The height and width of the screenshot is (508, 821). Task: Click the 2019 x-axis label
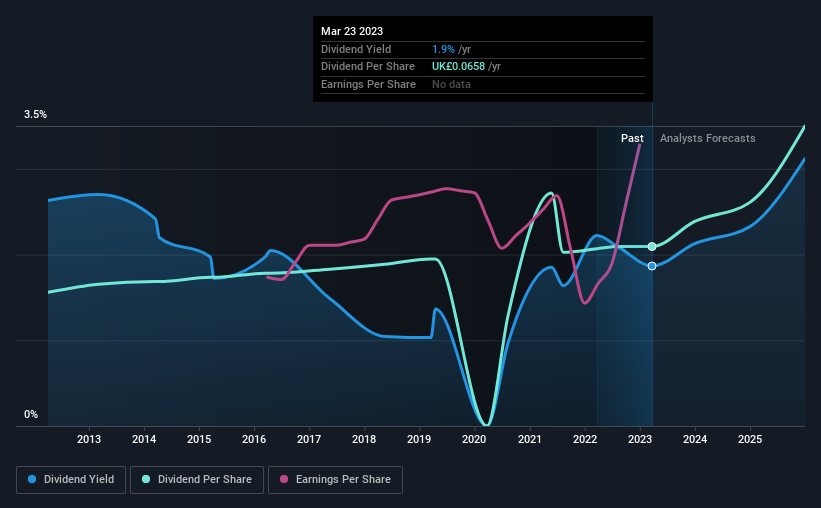(x=419, y=439)
